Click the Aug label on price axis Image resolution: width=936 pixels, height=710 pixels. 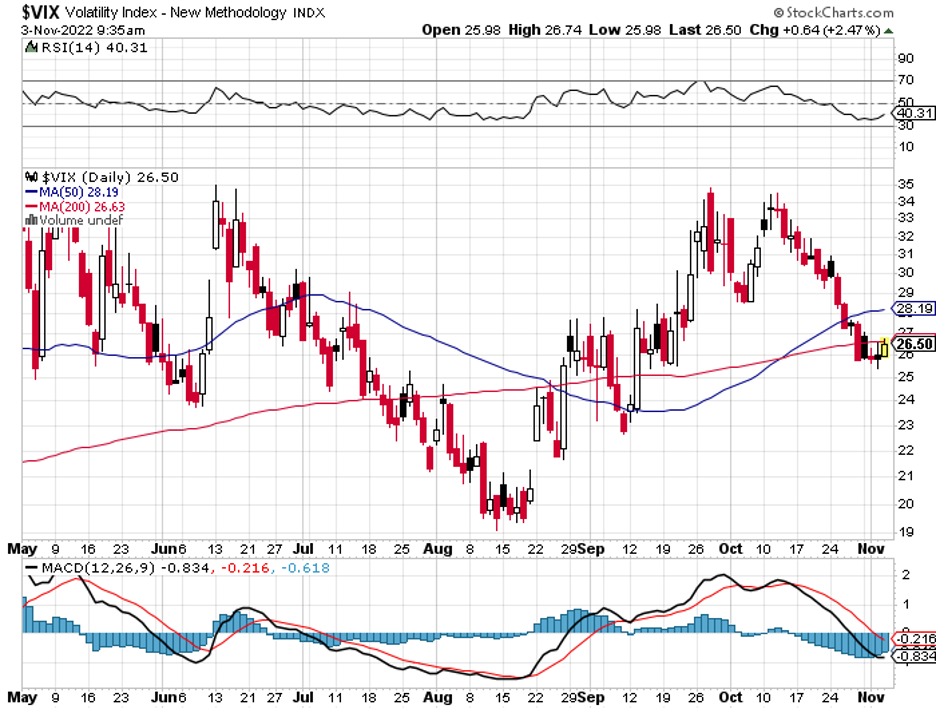pyautogui.click(x=438, y=549)
